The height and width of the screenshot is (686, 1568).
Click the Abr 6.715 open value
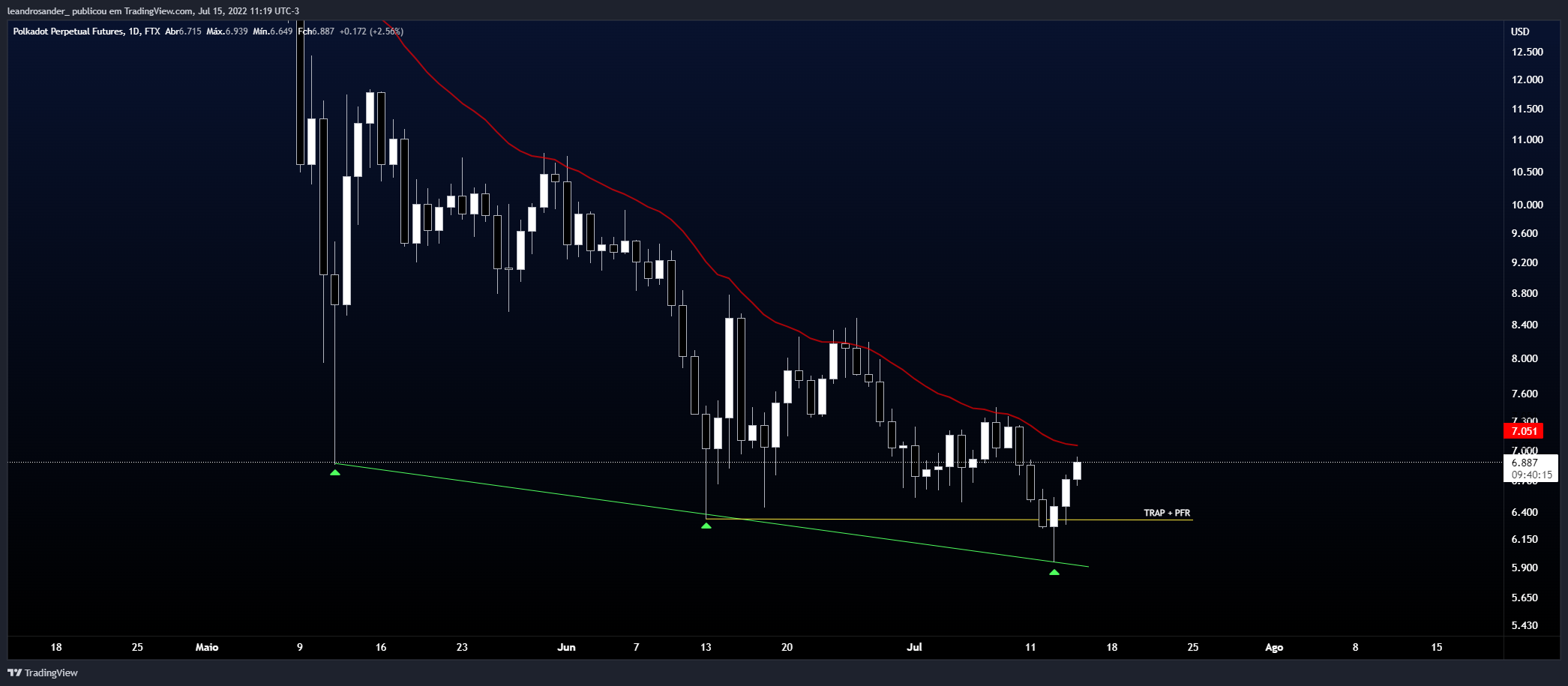183,31
